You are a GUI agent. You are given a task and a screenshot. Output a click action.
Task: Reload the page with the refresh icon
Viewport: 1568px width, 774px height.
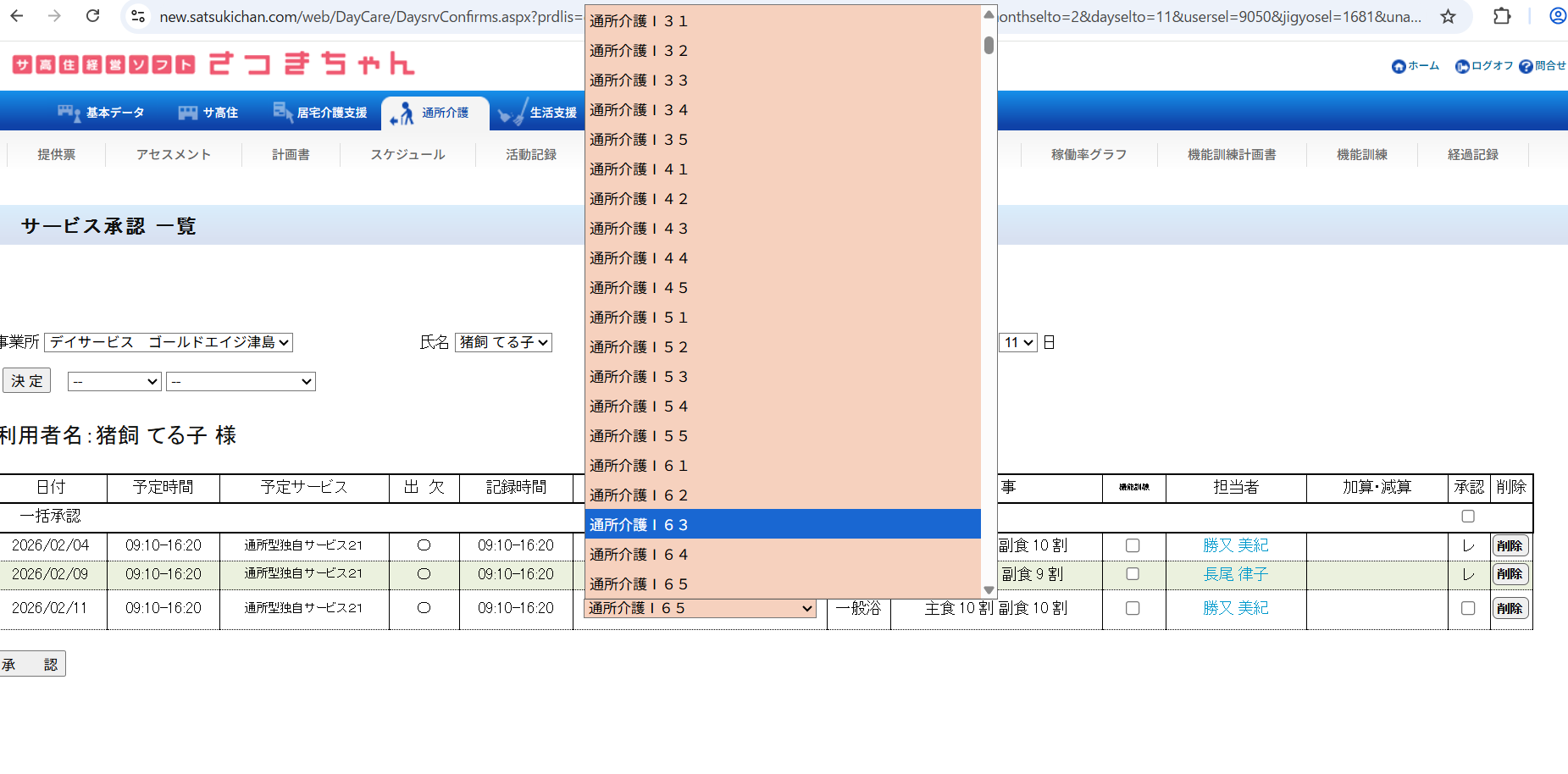click(x=93, y=16)
